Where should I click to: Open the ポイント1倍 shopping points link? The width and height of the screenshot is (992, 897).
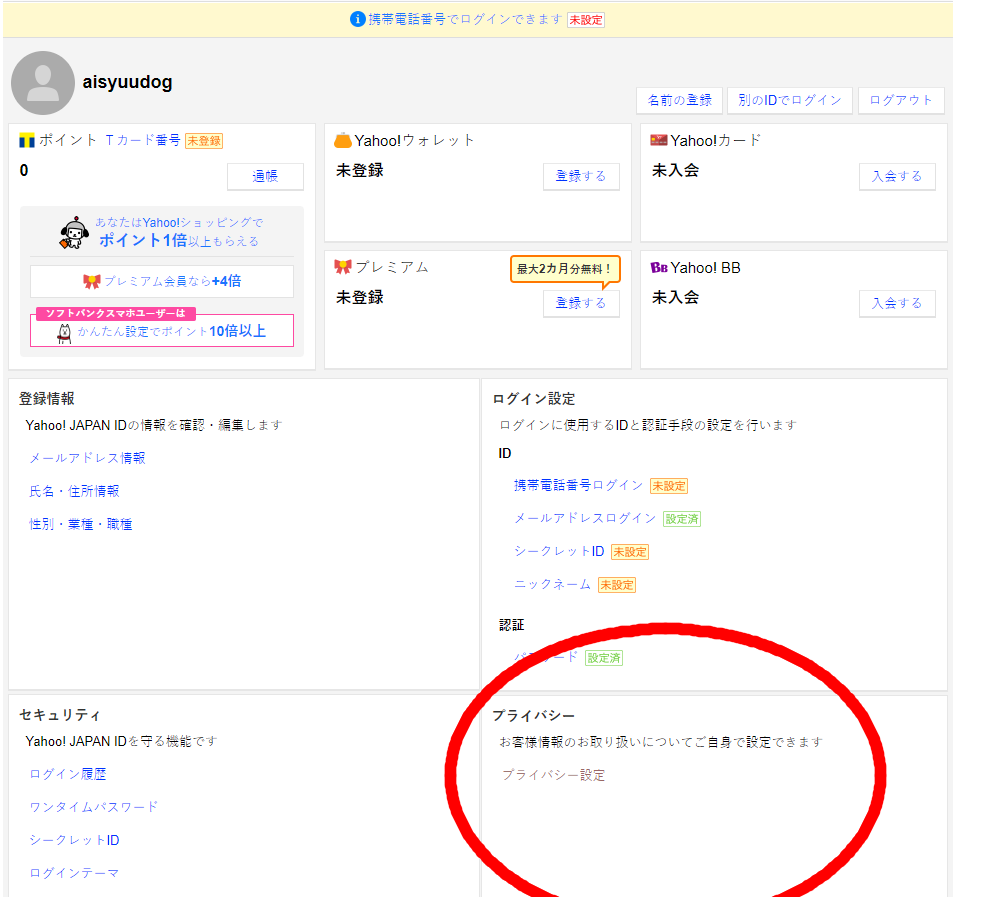(178, 232)
